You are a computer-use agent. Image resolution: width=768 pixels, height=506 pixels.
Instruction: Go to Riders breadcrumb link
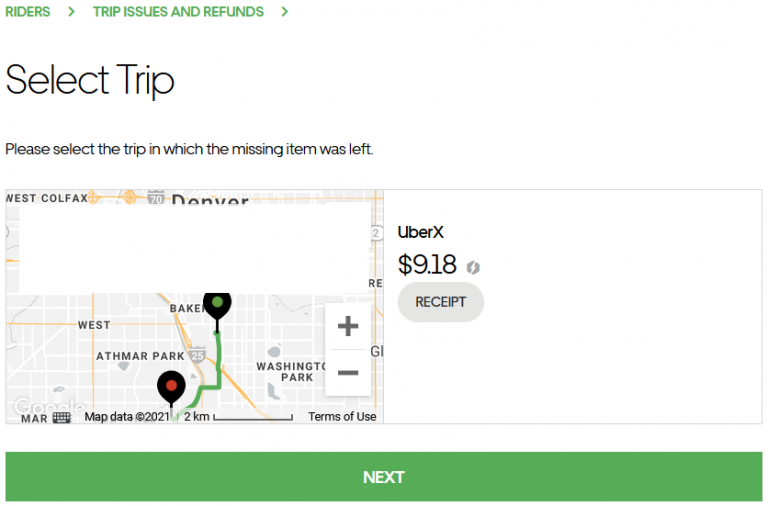[x=27, y=12]
